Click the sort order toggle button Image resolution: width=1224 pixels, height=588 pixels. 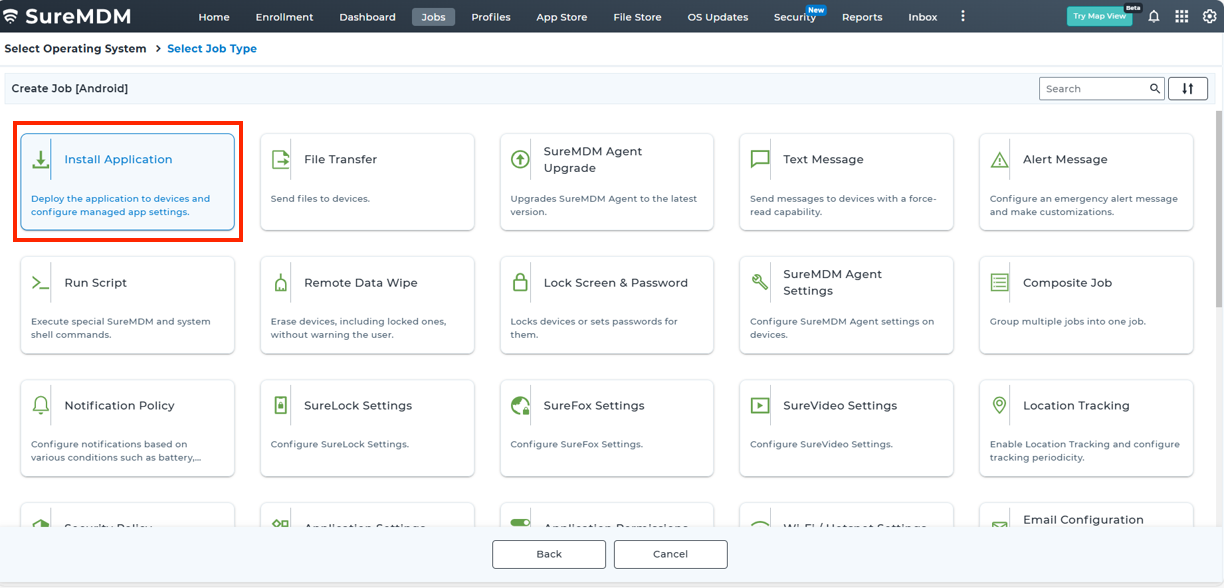tap(1187, 89)
